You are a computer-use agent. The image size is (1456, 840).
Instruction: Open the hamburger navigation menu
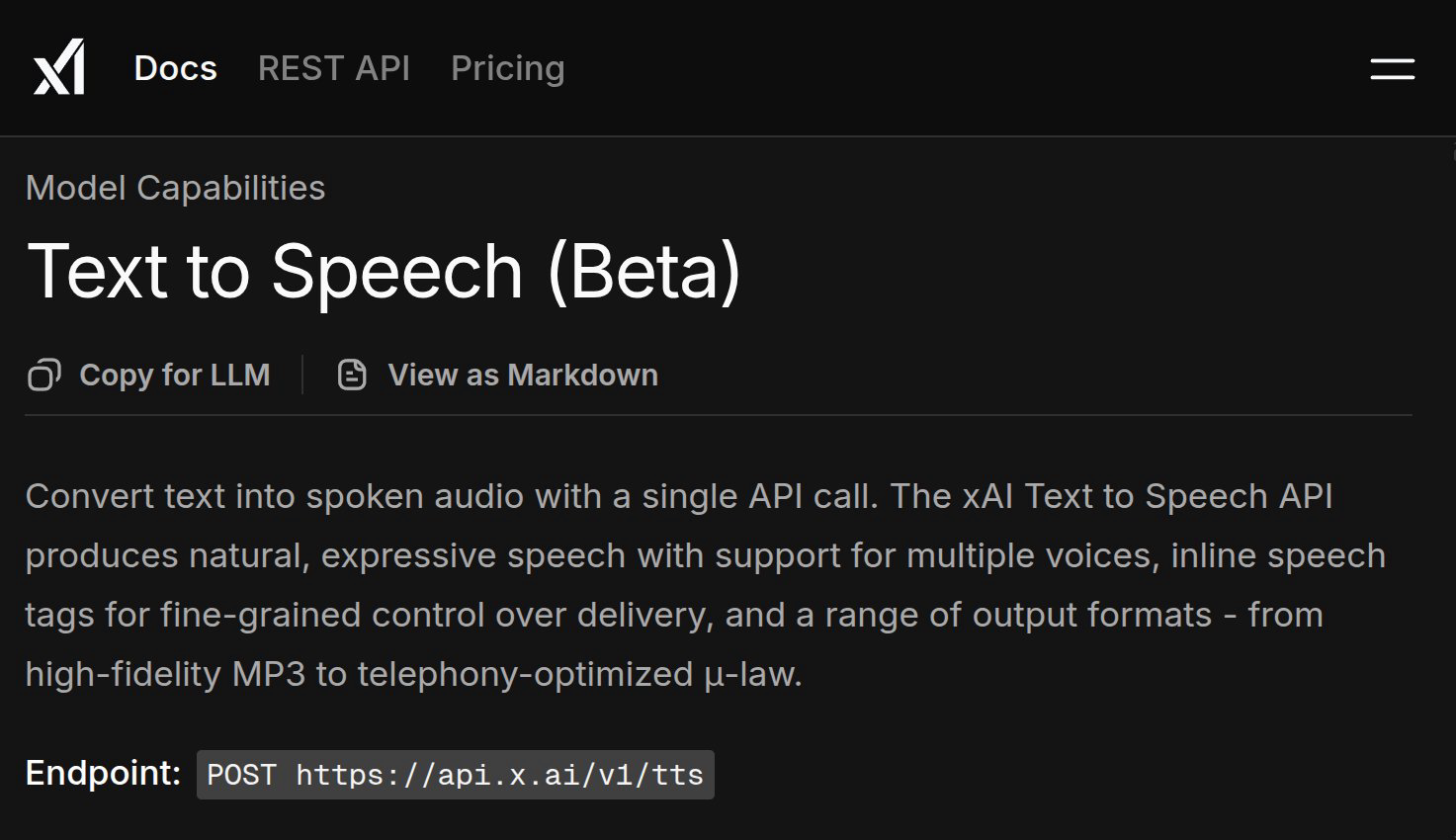coord(1392,68)
